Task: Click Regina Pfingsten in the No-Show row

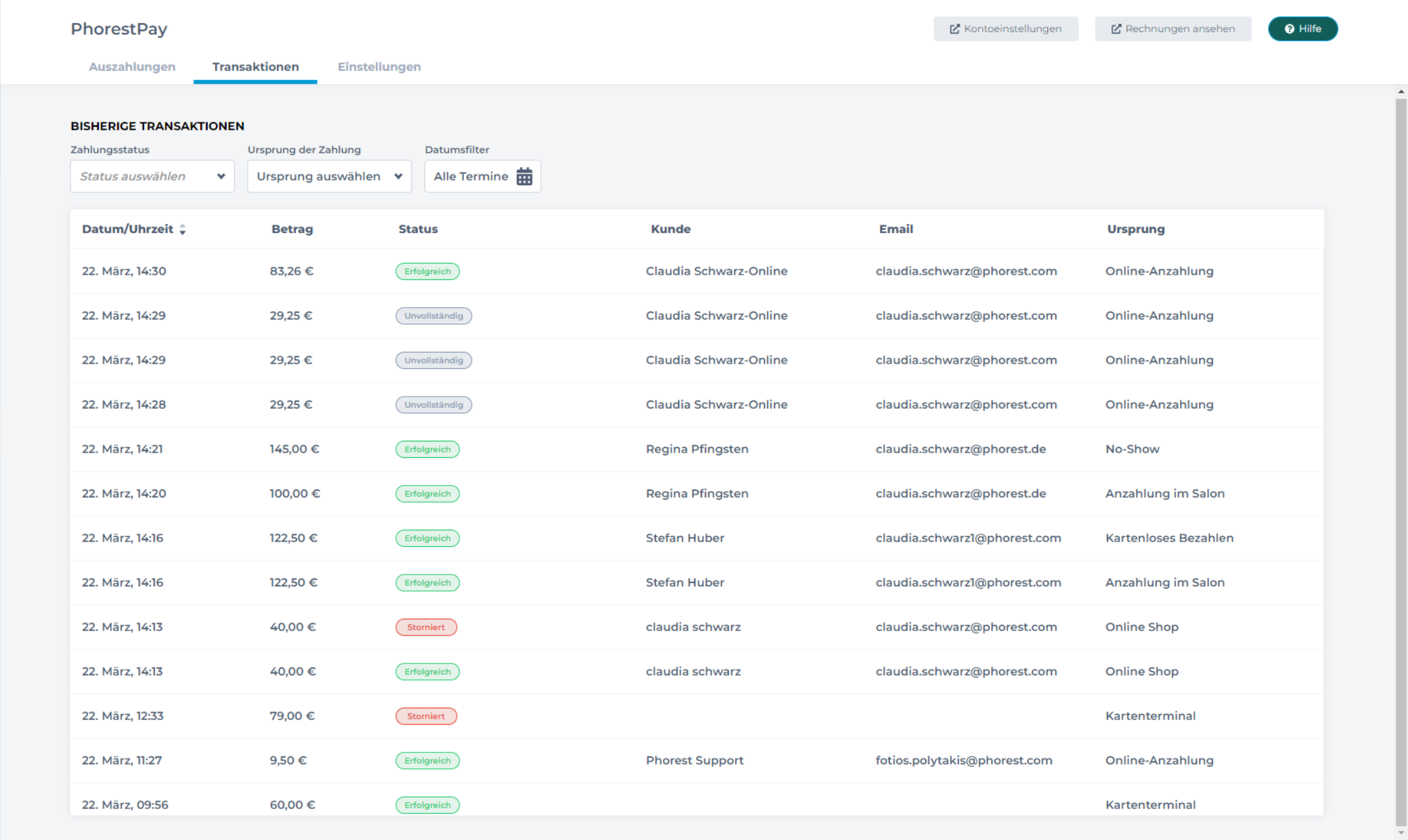Action: click(x=697, y=449)
